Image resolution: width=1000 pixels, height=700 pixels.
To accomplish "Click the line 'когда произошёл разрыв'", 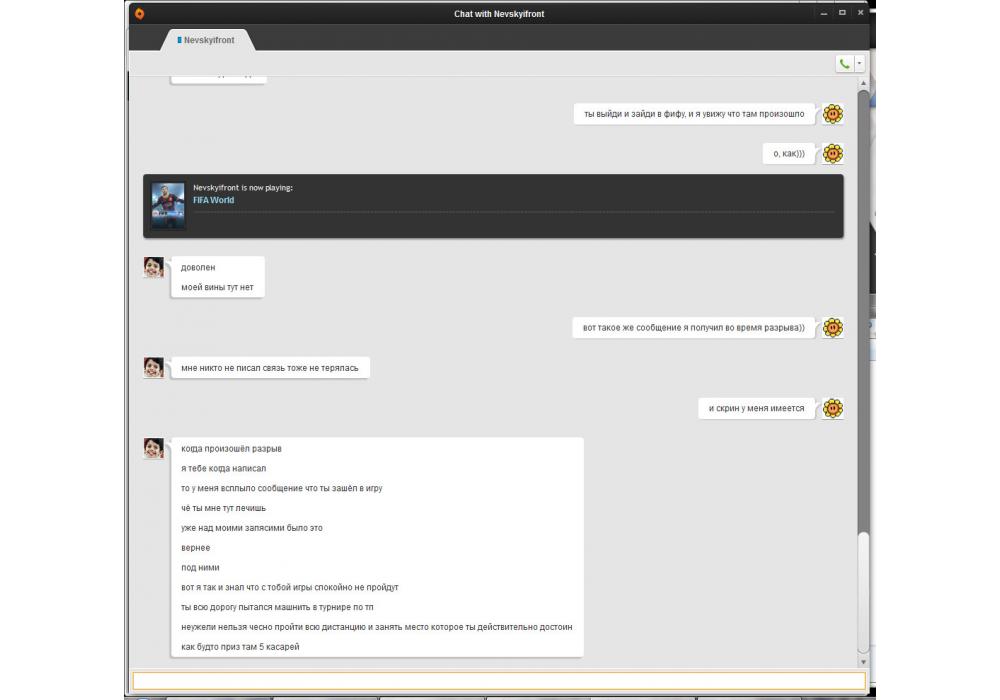I will tap(232, 449).
